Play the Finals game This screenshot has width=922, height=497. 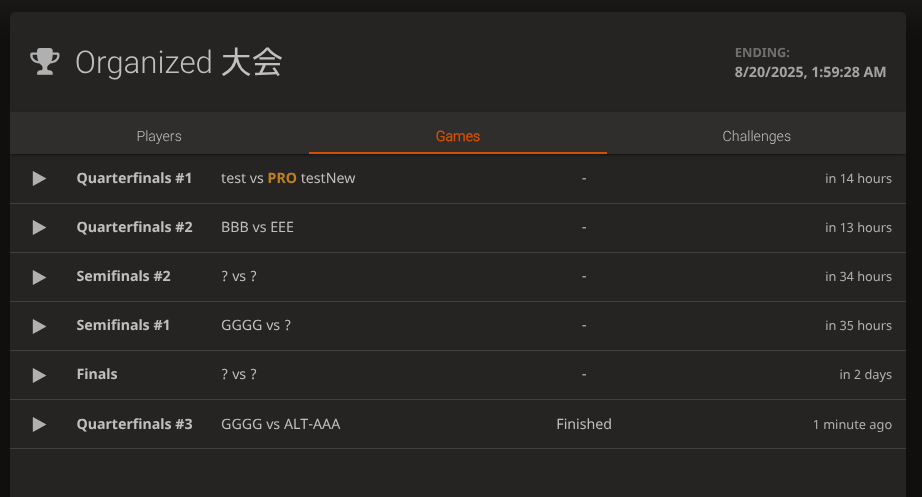point(39,375)
